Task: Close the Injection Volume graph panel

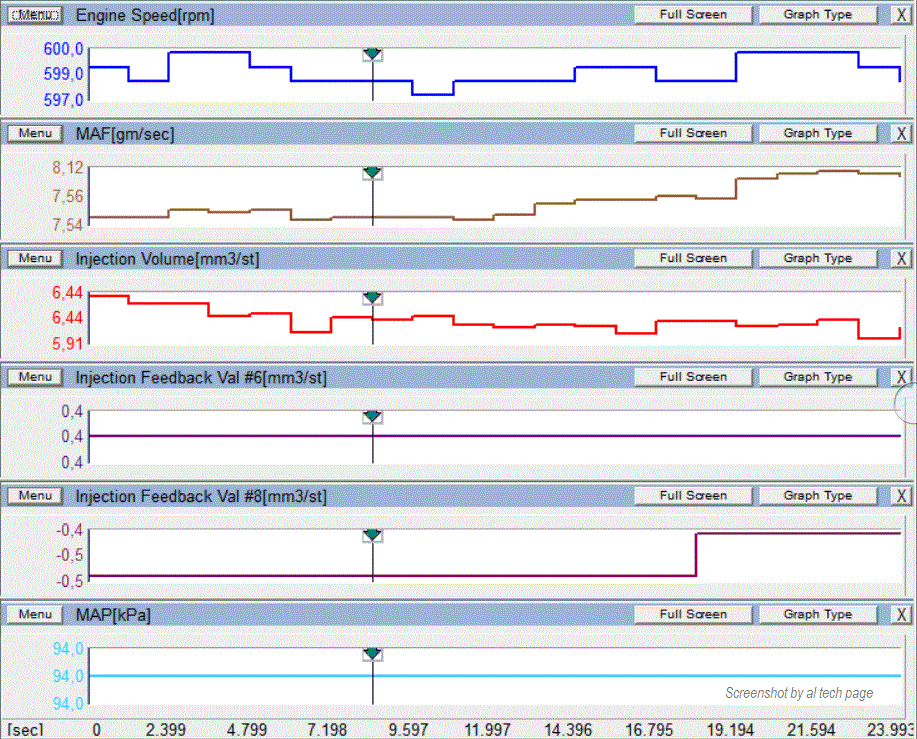Action: (900, 258)
